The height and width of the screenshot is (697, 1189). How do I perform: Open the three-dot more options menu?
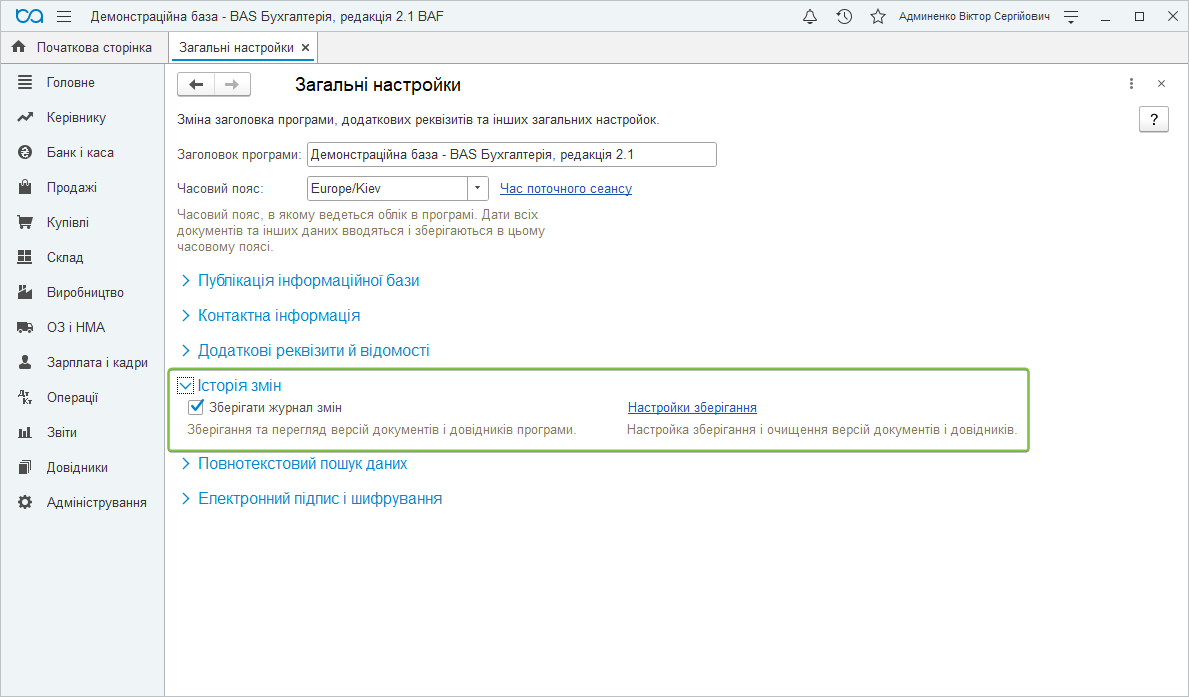pos(1131,84)
